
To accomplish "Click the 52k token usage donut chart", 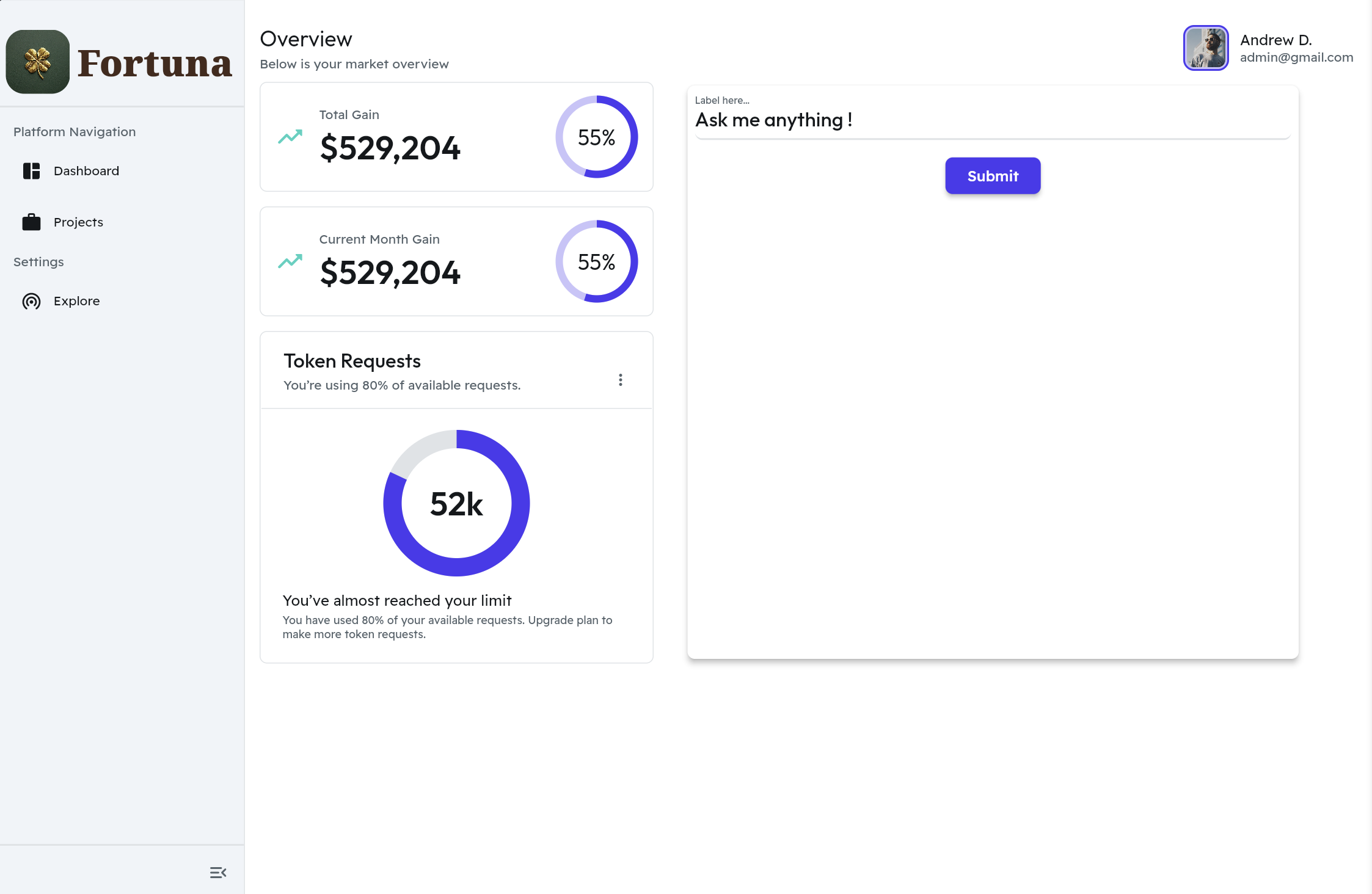I will tap(456, 503).
